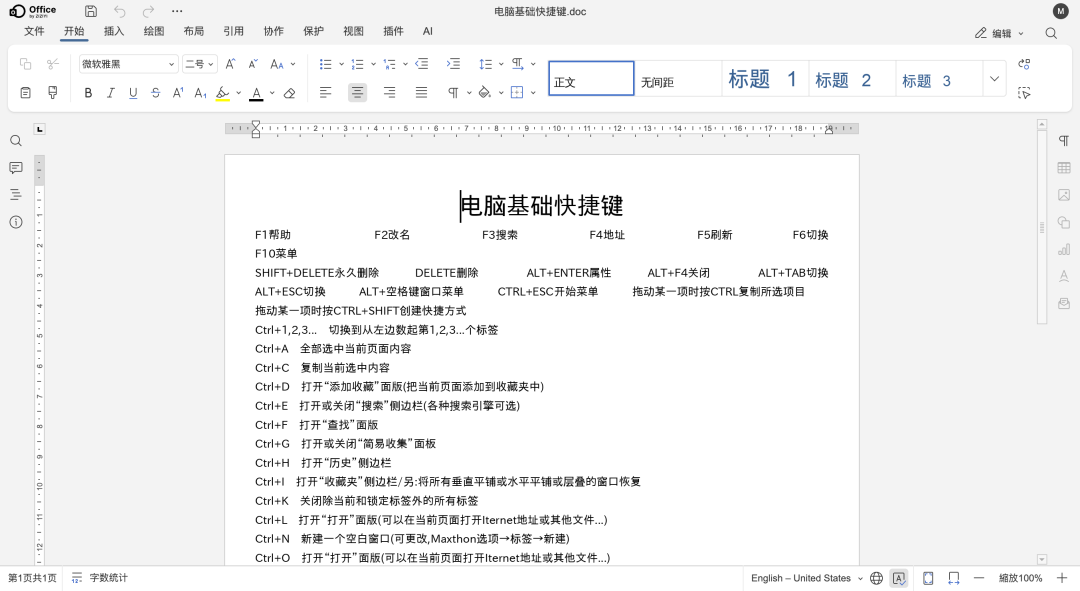Open the shapes panel from the right sidebar
Viewport: 1080px width, 591px height.
[x=1063, y=222]
